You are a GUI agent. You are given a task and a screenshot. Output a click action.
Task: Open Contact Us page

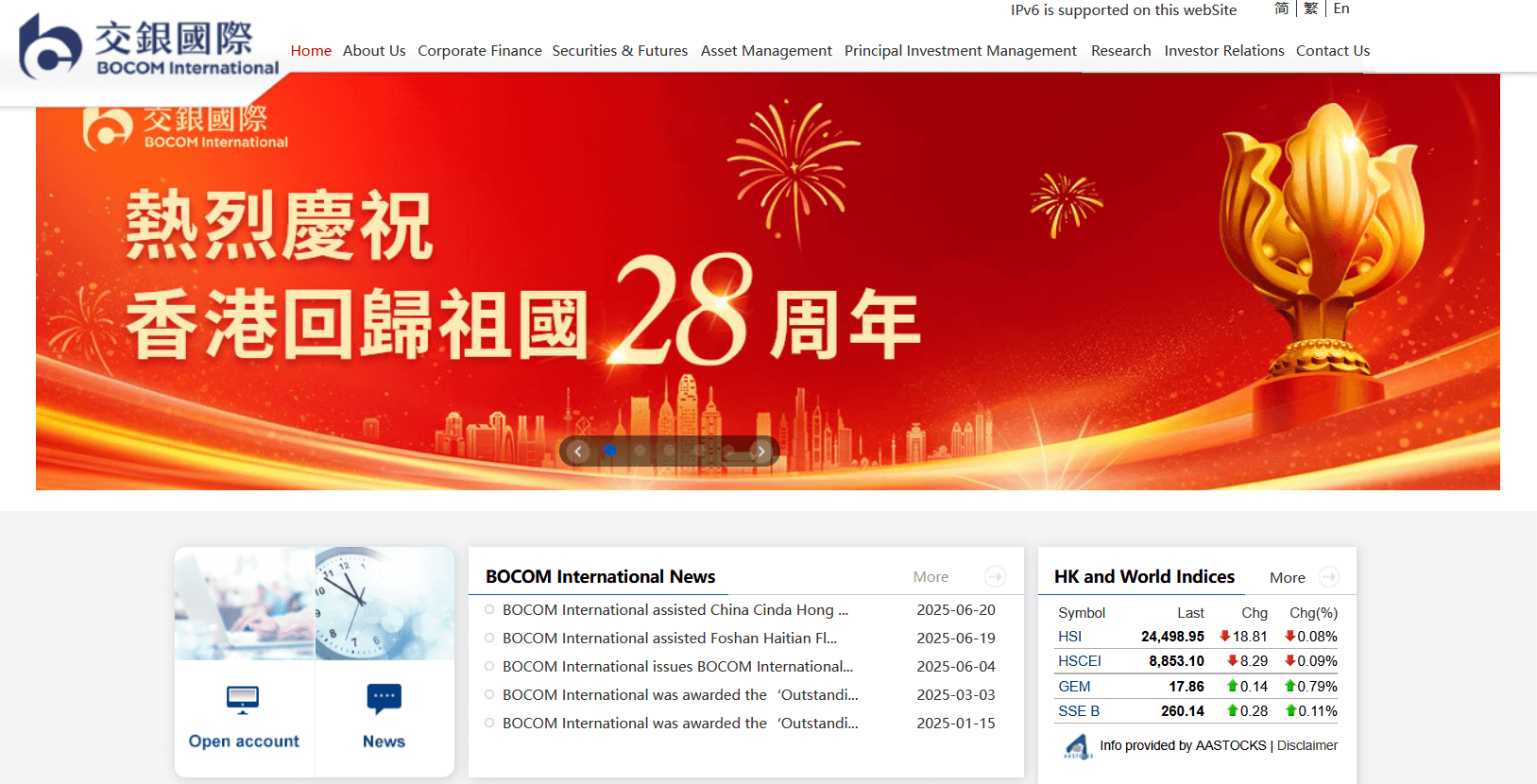click(x=1333, y=51)
